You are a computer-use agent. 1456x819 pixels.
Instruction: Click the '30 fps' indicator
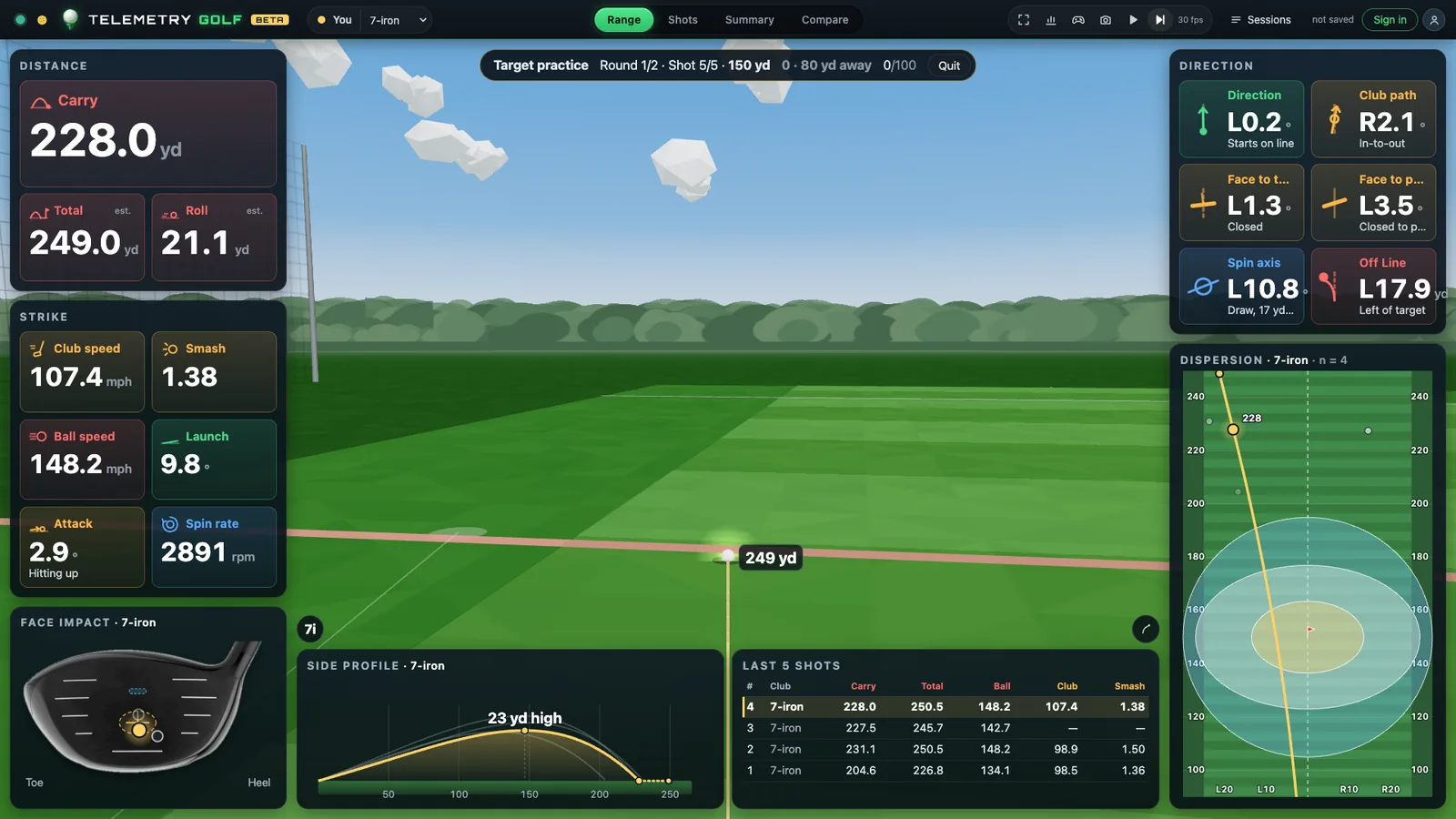(x=1190, y=20)
